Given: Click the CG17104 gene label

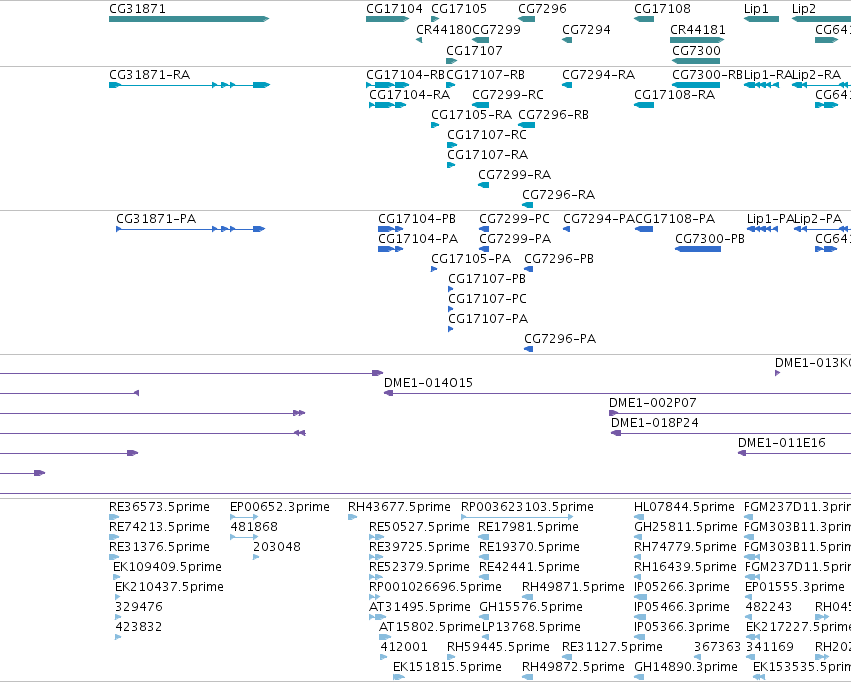Looking at the screenshot, I should pyautogui.click(x=394, y=9).
